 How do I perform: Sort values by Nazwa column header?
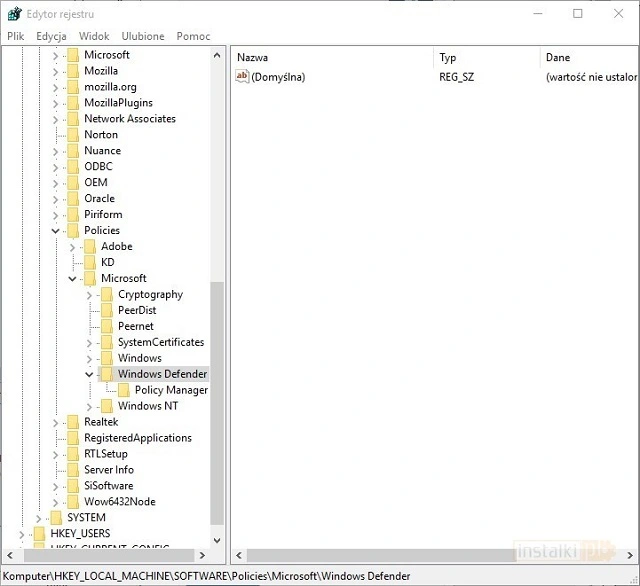[330, 58]
